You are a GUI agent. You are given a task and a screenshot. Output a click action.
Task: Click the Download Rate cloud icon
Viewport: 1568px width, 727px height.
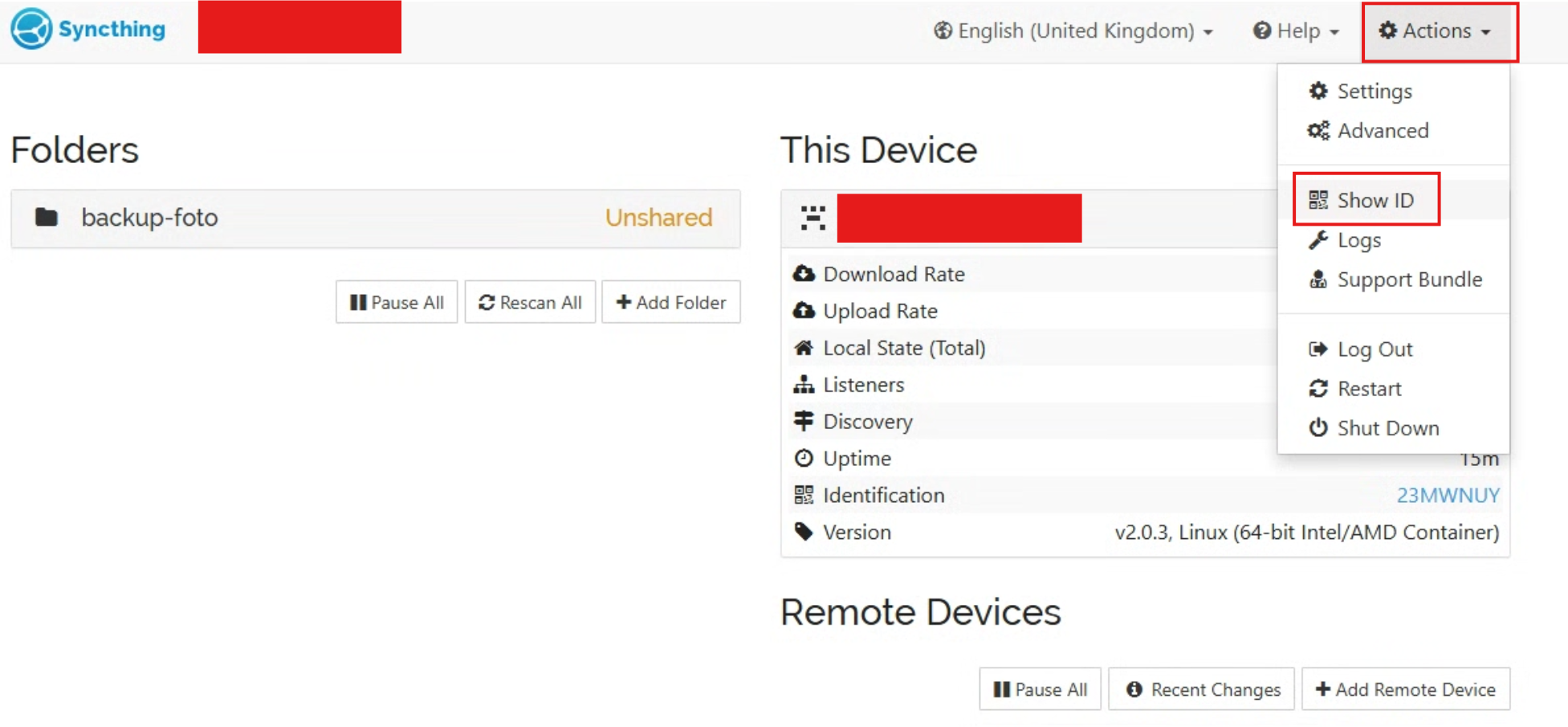pyautogui.click(x=804, y=274)
